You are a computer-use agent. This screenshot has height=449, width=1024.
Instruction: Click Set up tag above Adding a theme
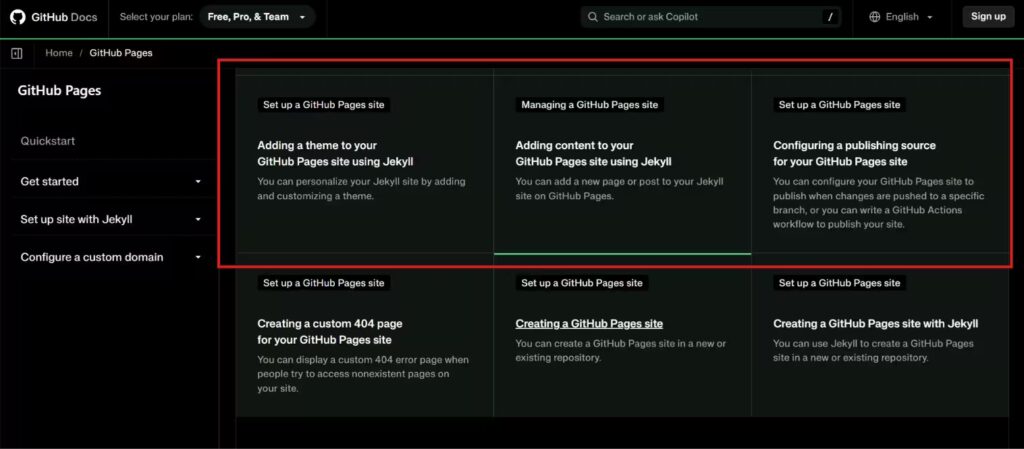pos(324,105)
